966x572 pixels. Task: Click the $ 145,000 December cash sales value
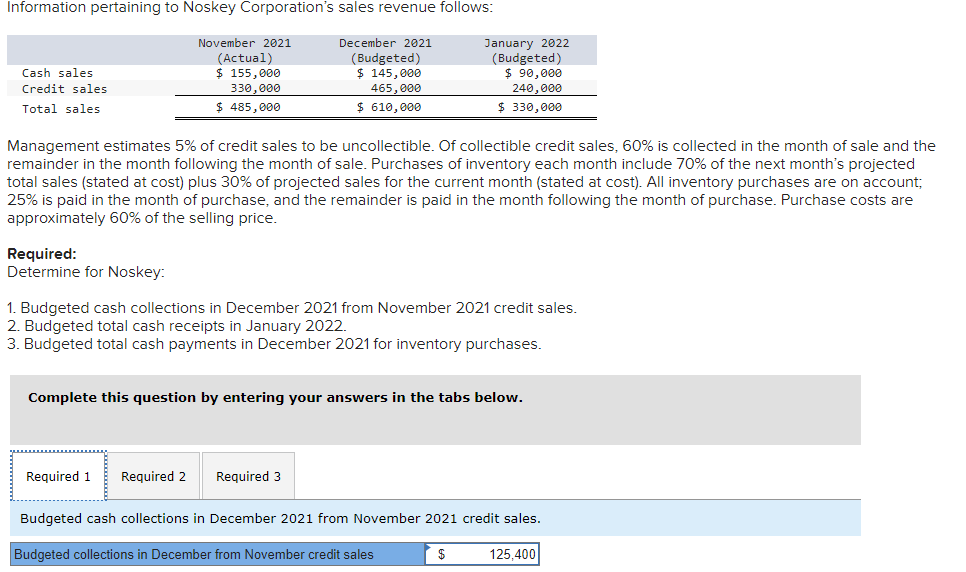point(389,73)
